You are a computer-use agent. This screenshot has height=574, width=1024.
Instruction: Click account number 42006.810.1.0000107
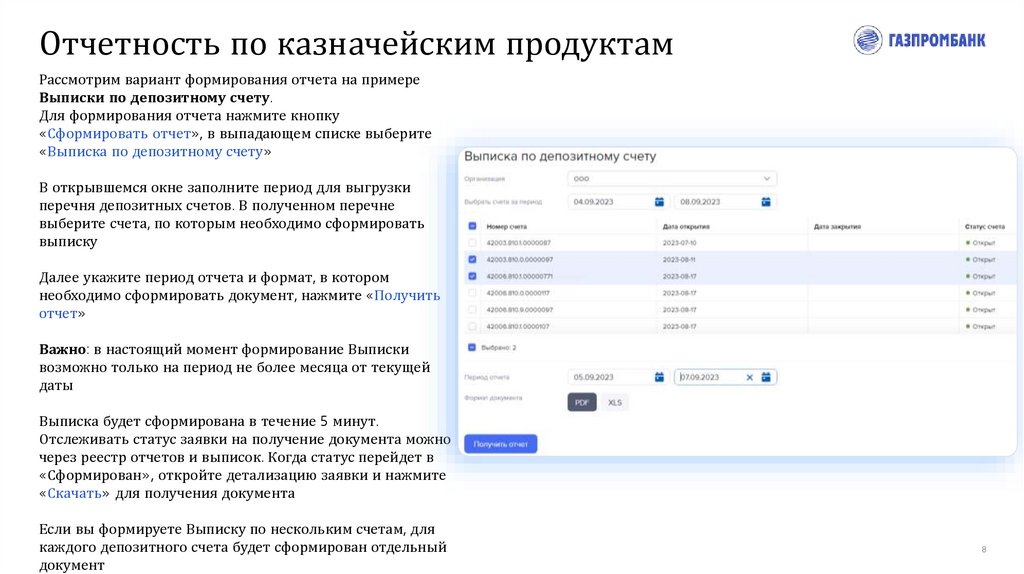(518, 327)
